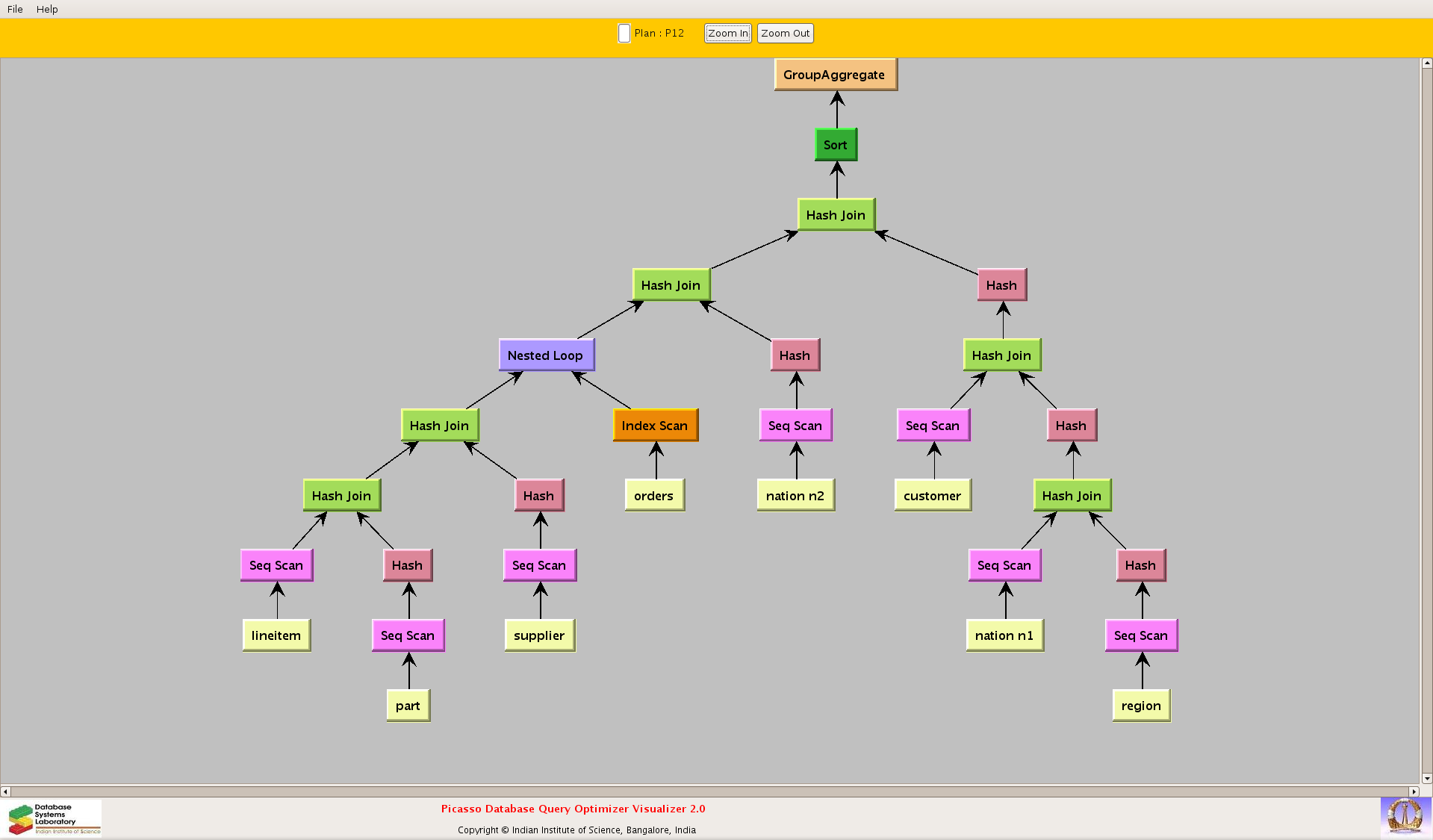This screenshot has width=1433, height=840.
Task: Click the vertical scrollbar down arrow
Action: (1426, 778)
